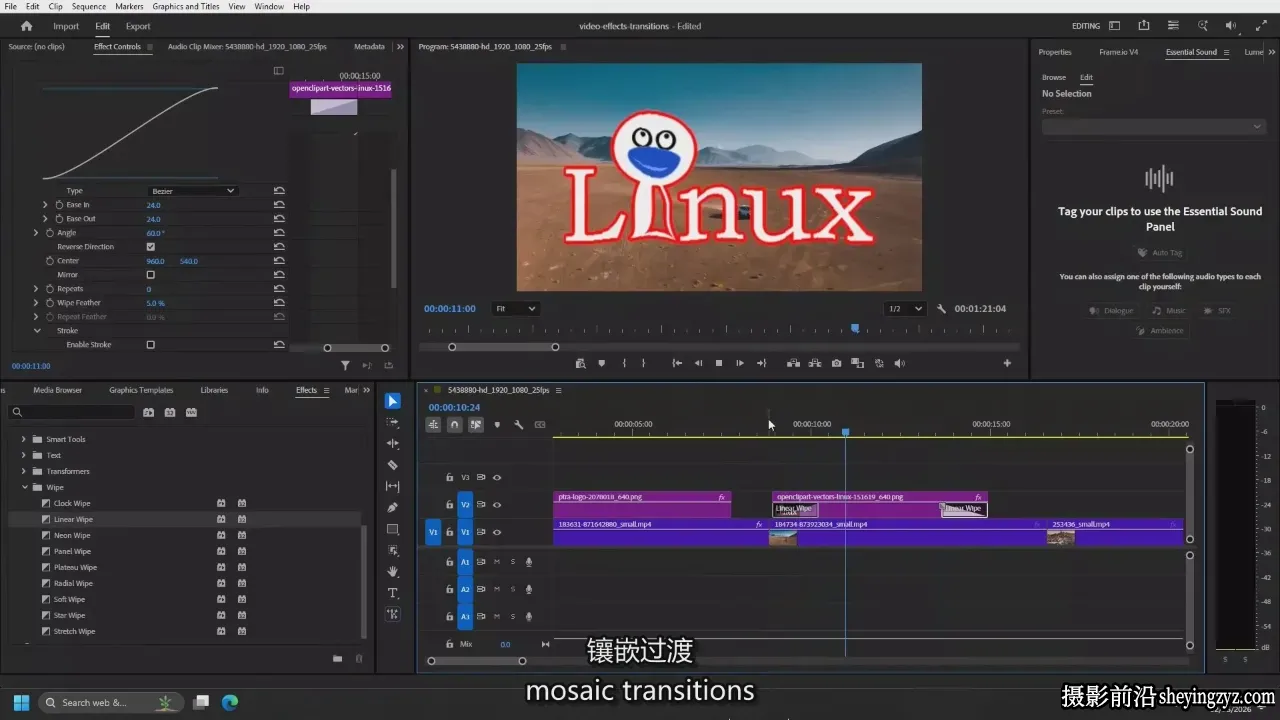1280x720 pixels.
Task: Click the Stop button in Program monitor
Action: [718, 363]
